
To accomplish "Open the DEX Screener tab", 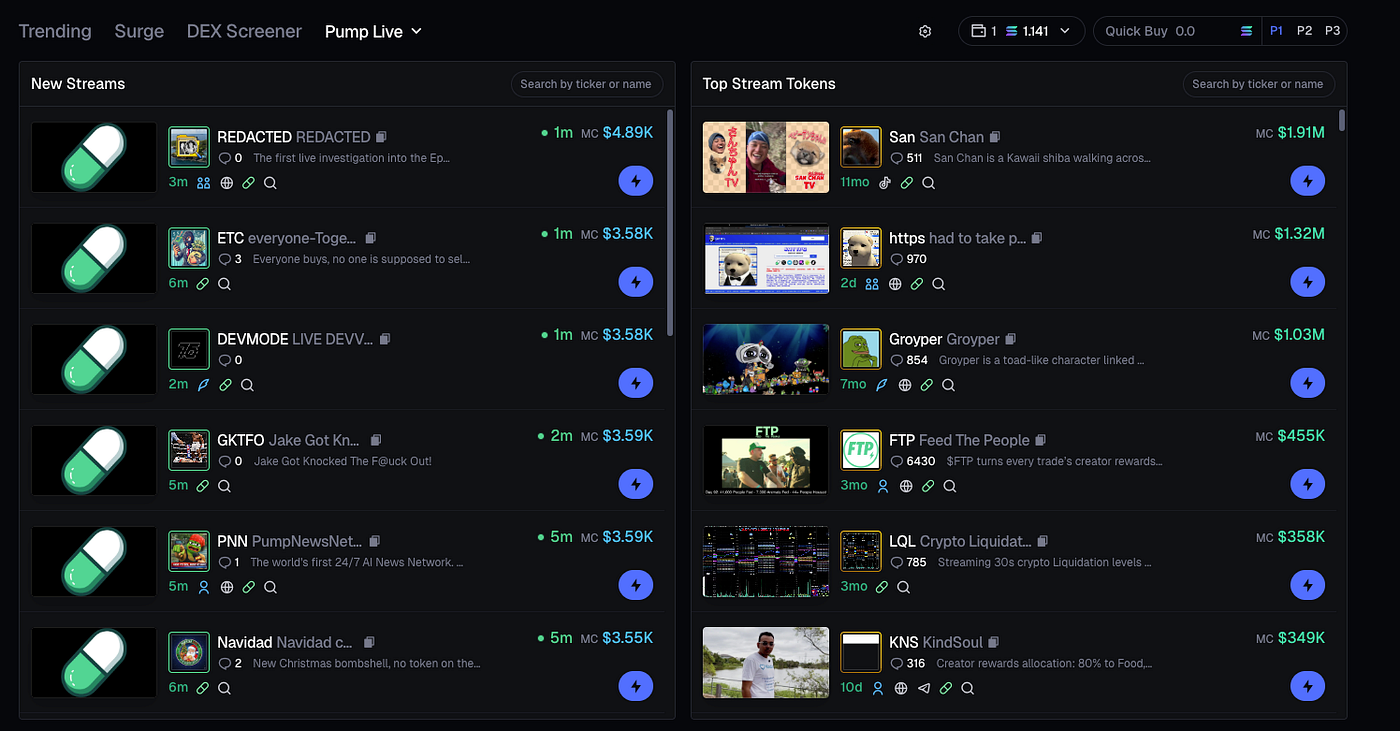I will tap(244, 31).
